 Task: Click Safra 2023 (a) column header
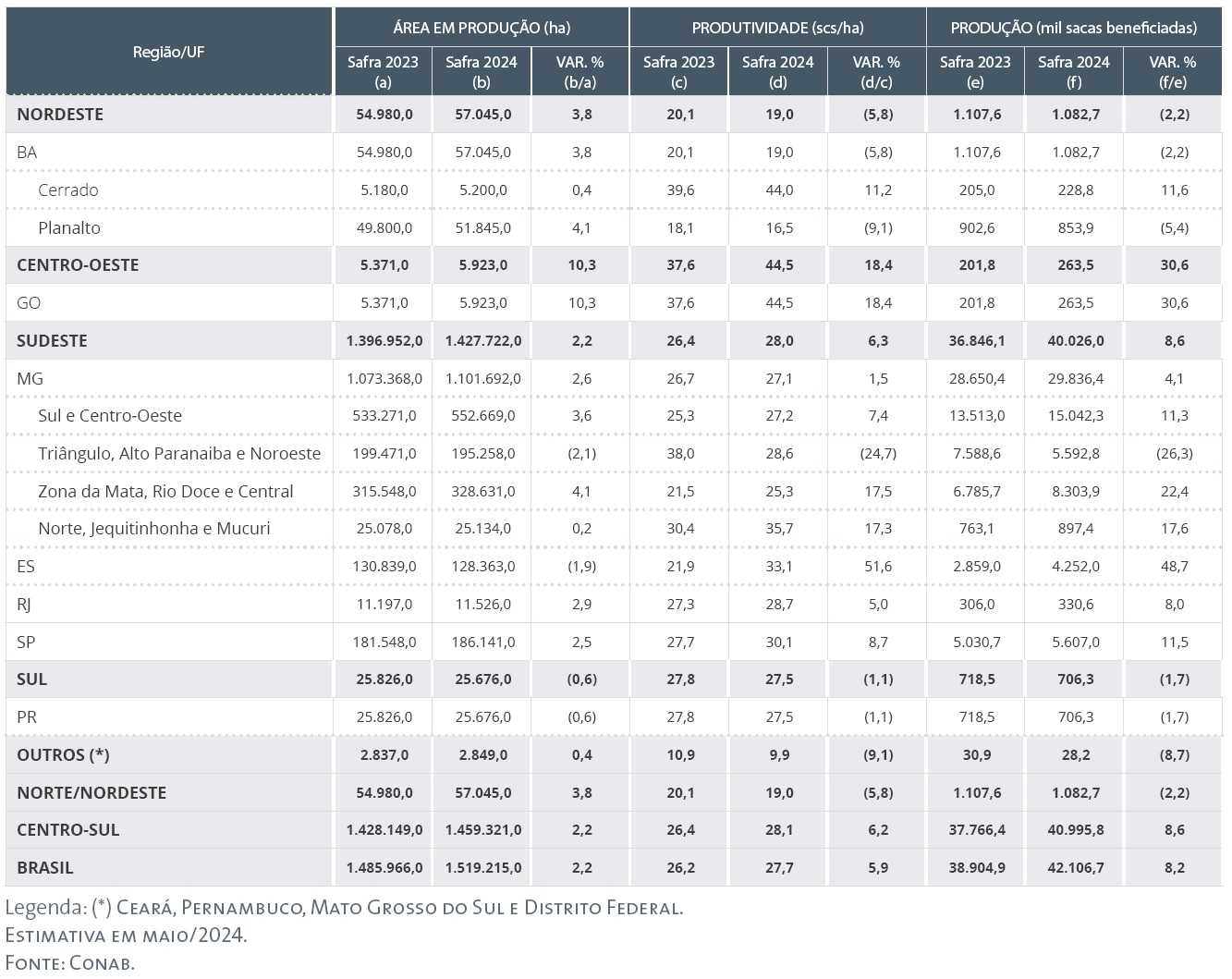[x=383, y=72]
